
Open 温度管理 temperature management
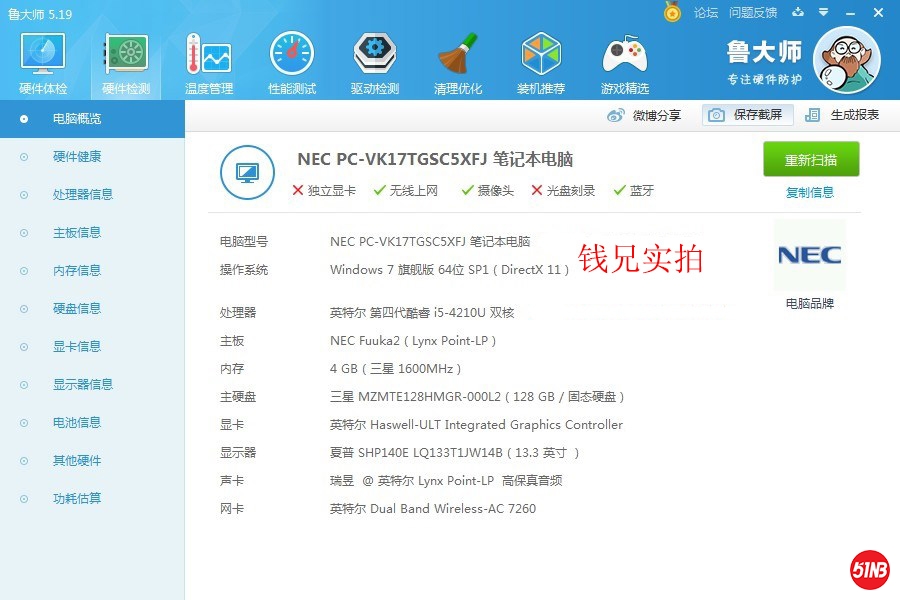coord(209,63)
